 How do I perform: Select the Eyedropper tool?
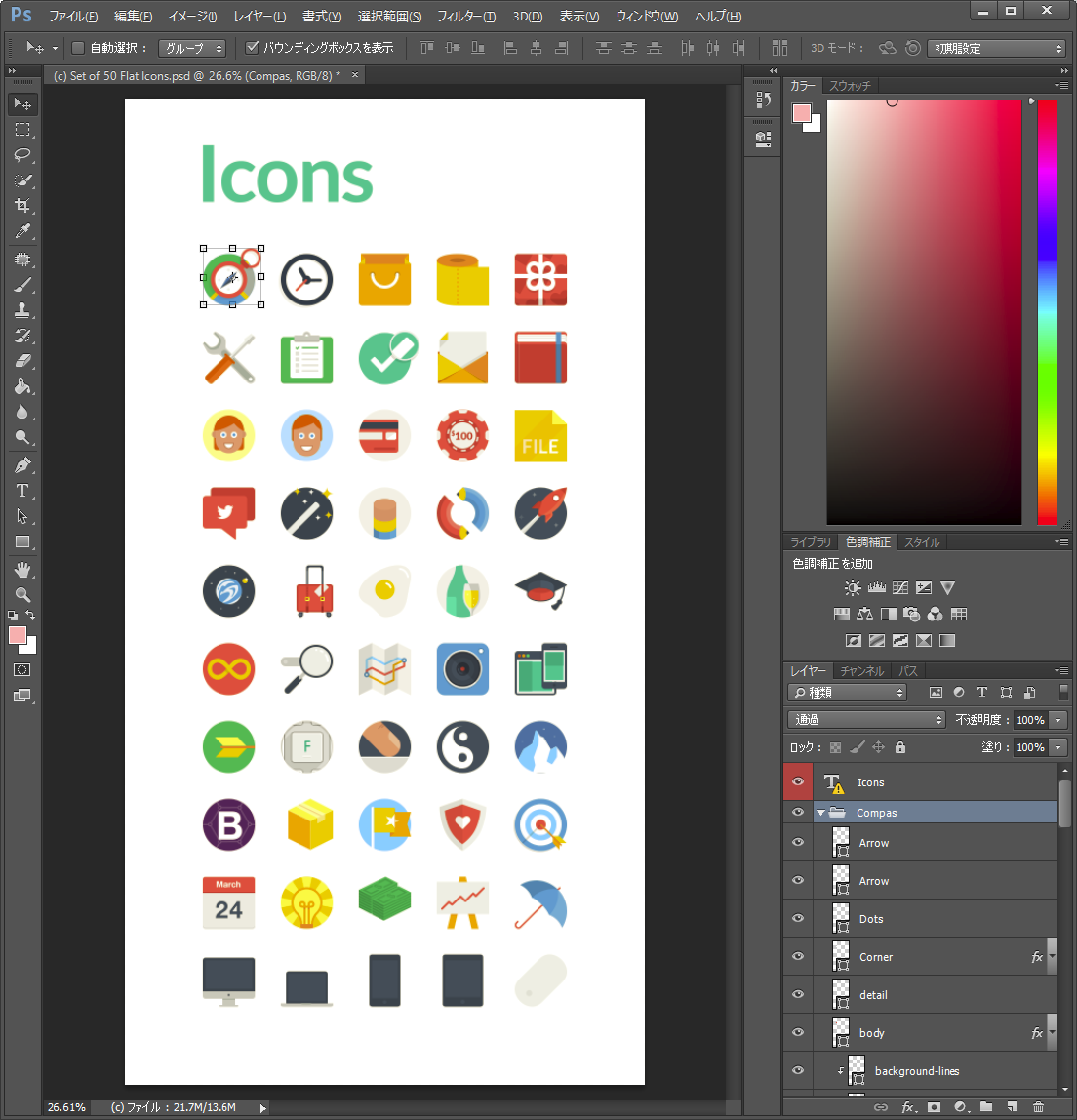22,231
